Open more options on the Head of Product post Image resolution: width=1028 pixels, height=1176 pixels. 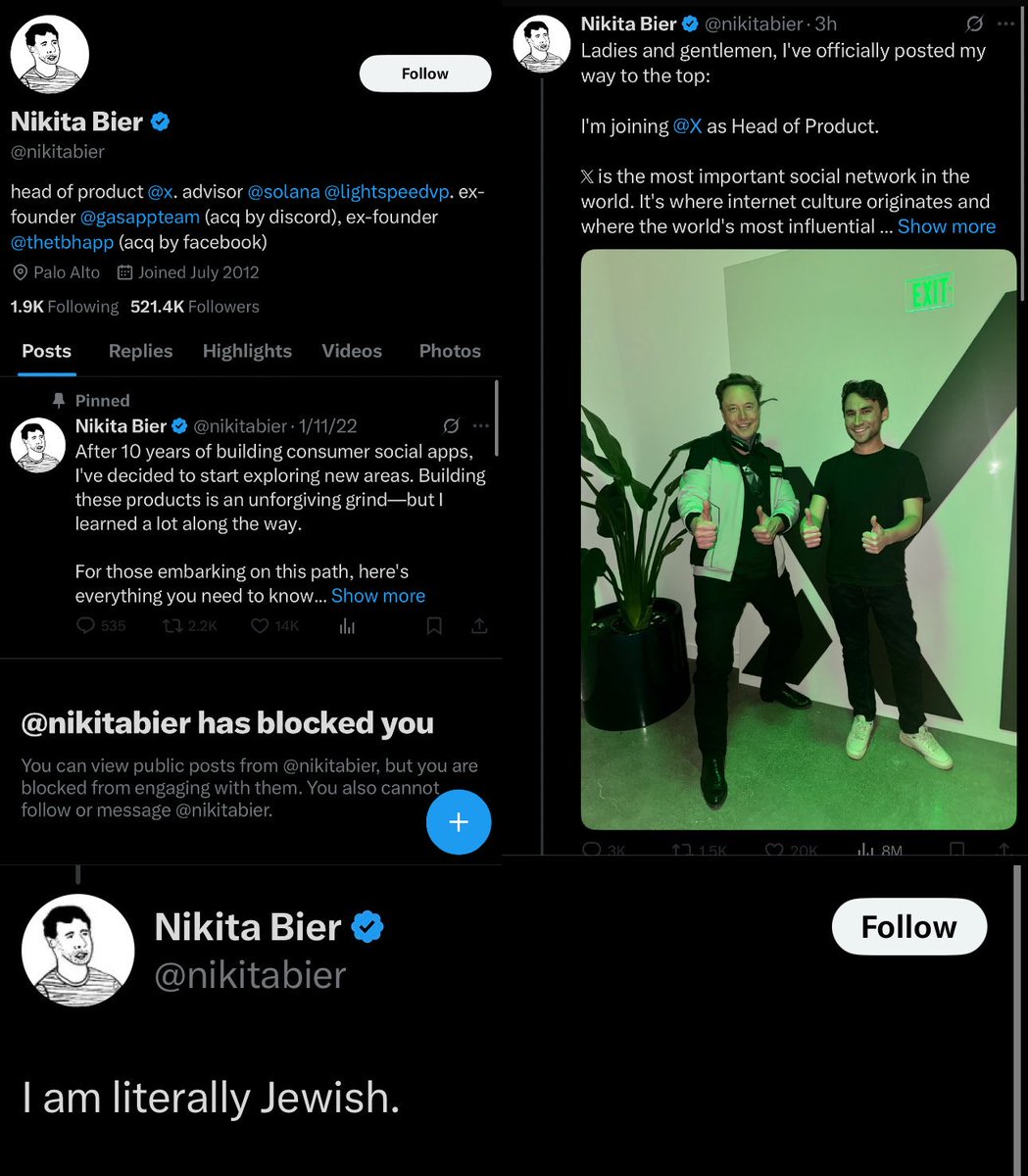(x=1005, y=24)
